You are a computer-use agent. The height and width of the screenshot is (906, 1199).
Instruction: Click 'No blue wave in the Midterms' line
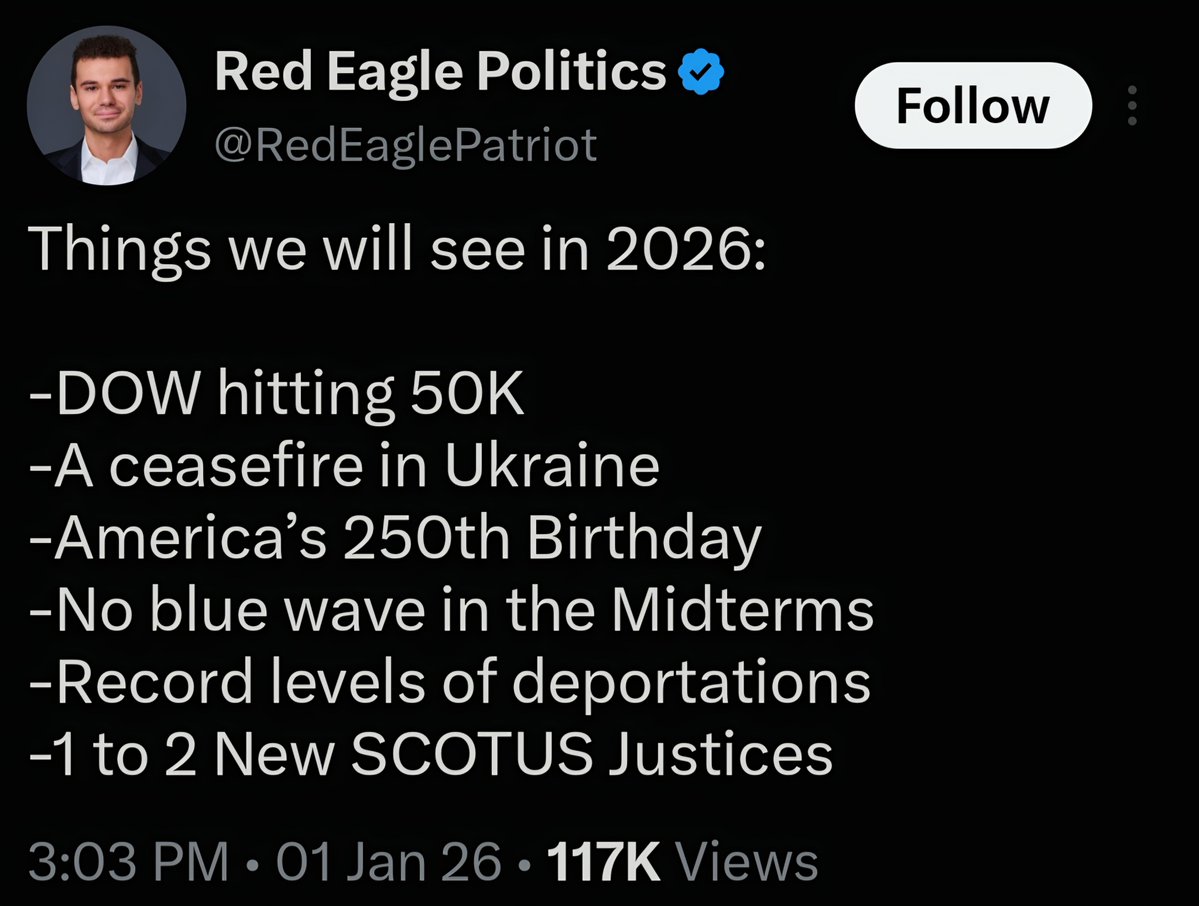pyautogui.click(x=451, y=610)
